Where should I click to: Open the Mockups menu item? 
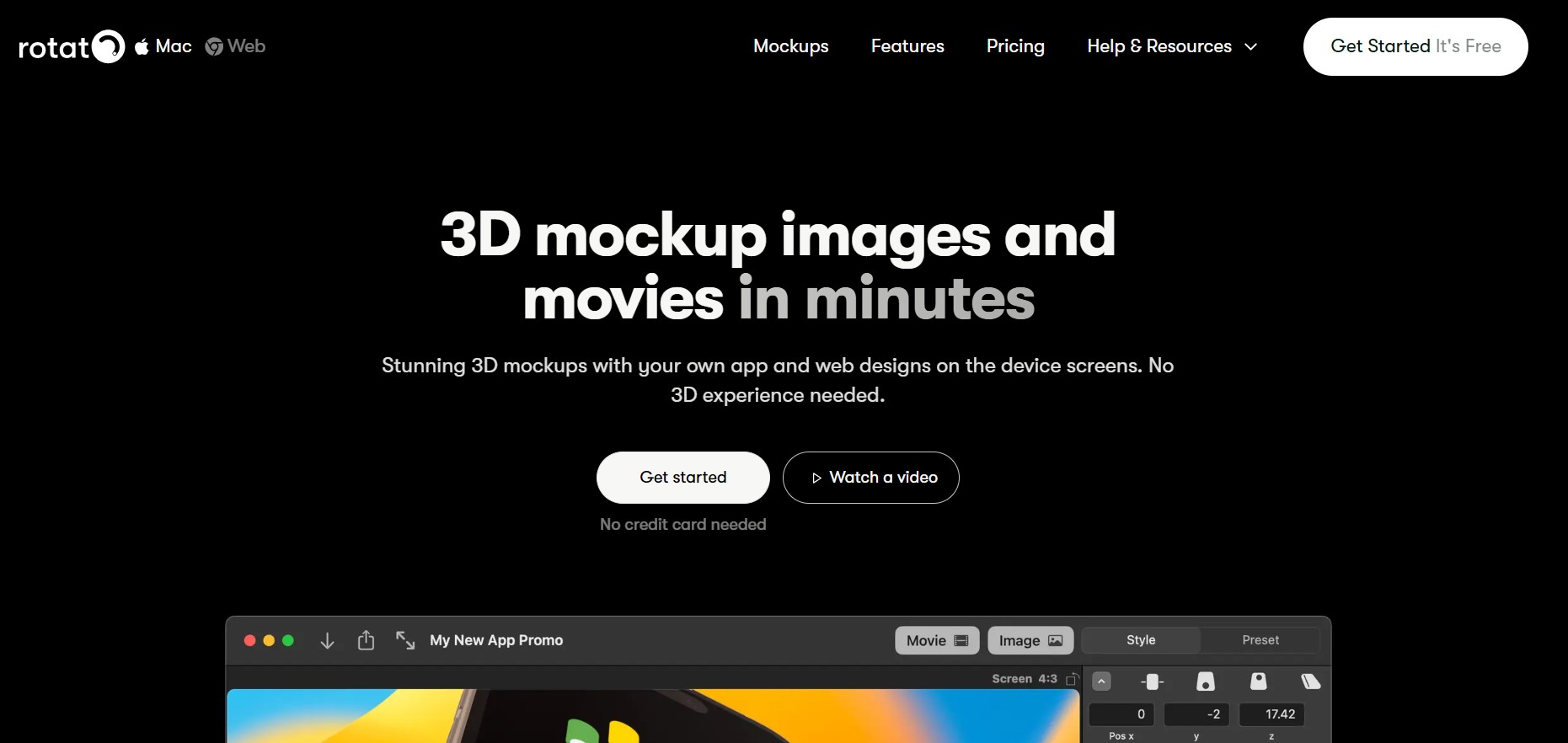click(790, 46)
